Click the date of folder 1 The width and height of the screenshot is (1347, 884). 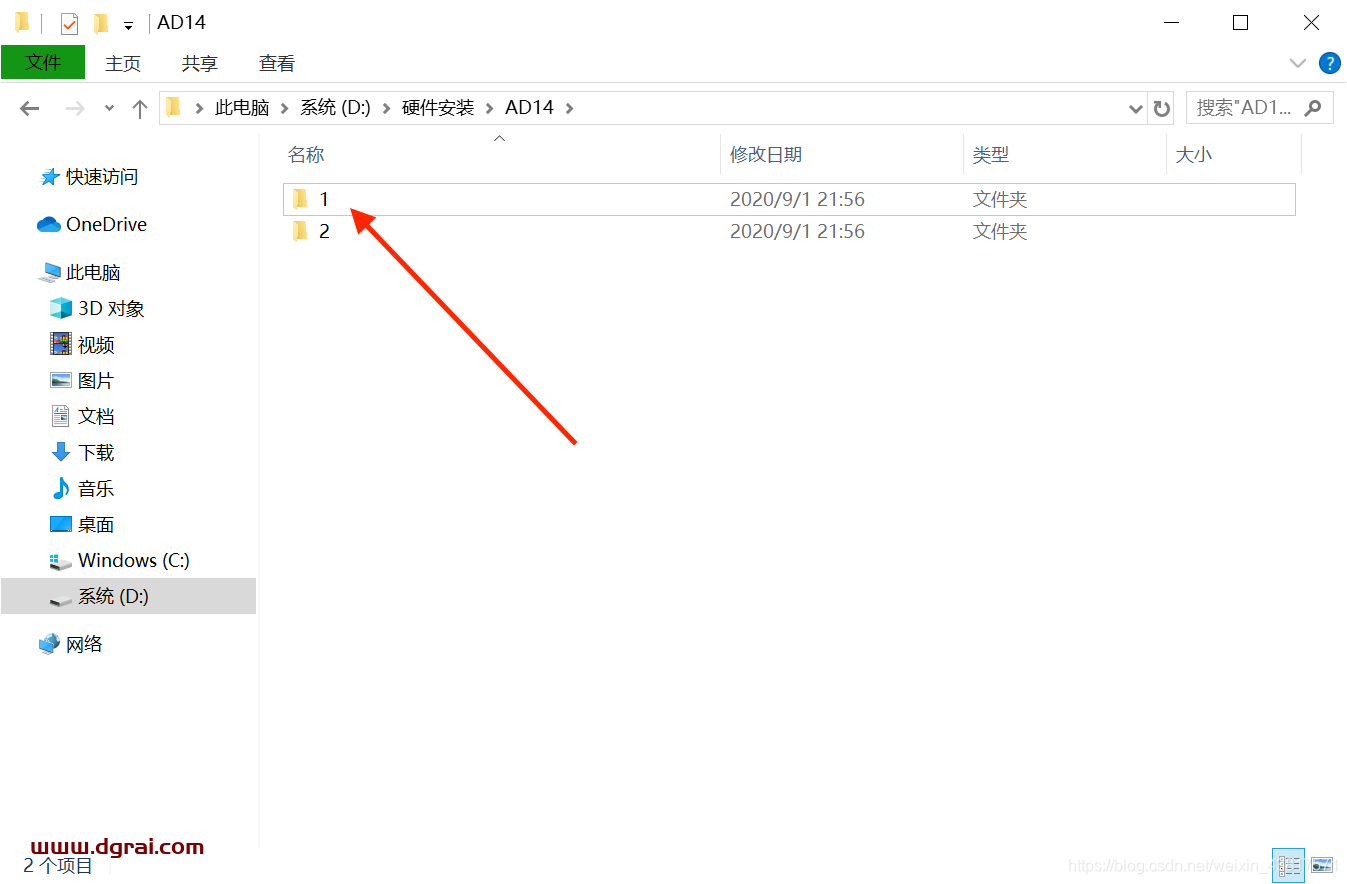point(797,199)
